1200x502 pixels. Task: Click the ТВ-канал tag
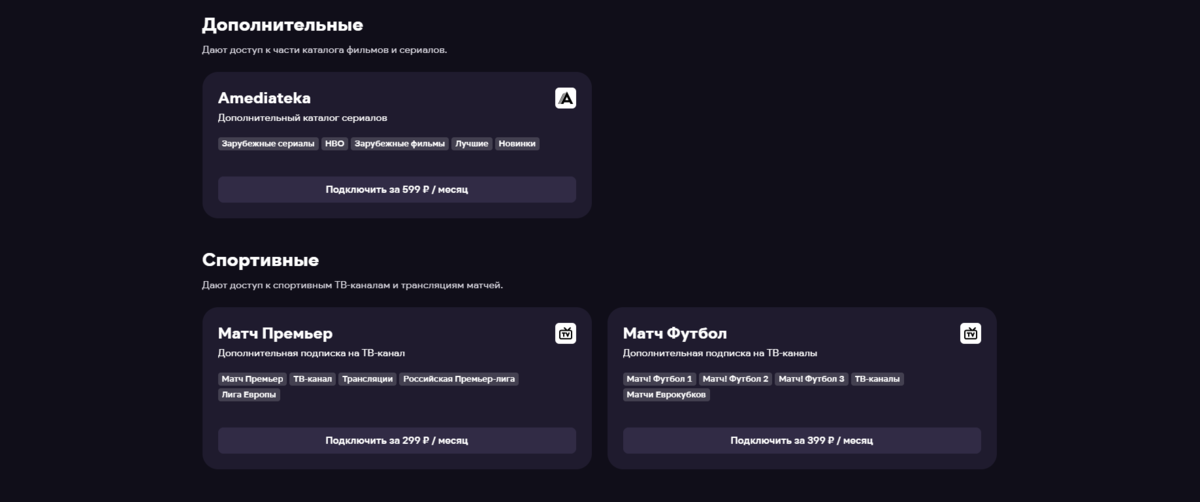[312, 379]
